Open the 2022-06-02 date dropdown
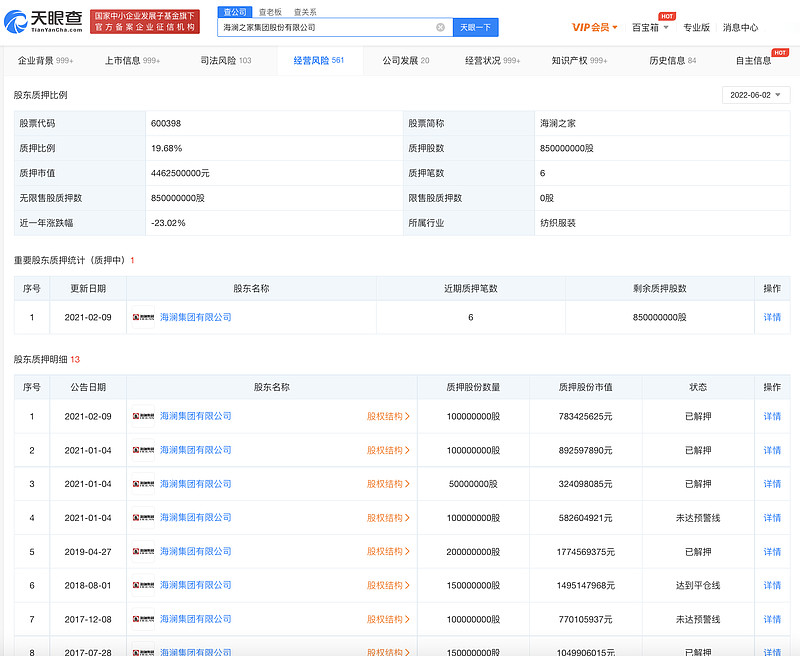 click(756, 95)
